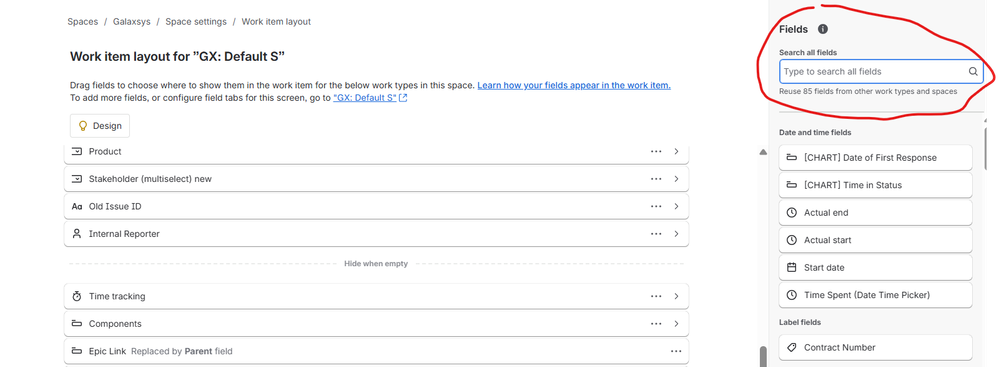Open more options for Old Issue ID
This screenshot has width=999, height=367.
pyautogui.click(x=656, y=206)
